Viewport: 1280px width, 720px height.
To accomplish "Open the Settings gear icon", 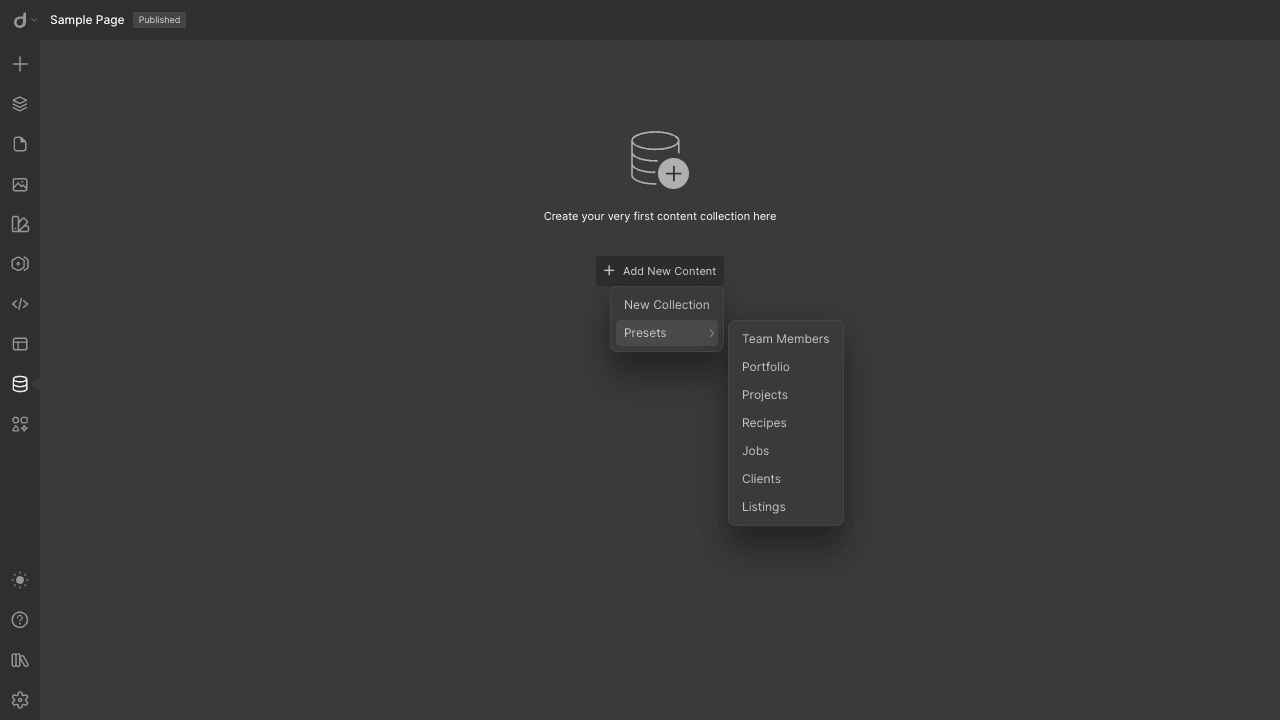I will click(20, 700).
